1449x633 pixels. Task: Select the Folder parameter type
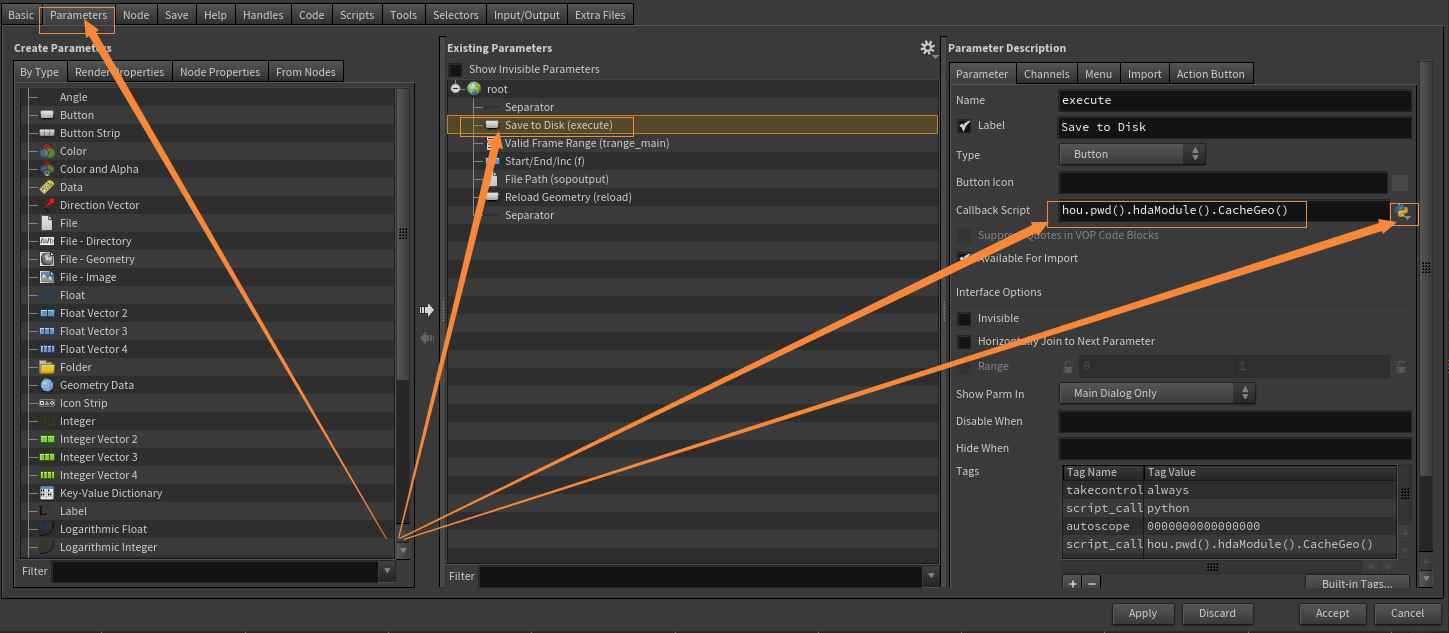[x=76, y=367]
